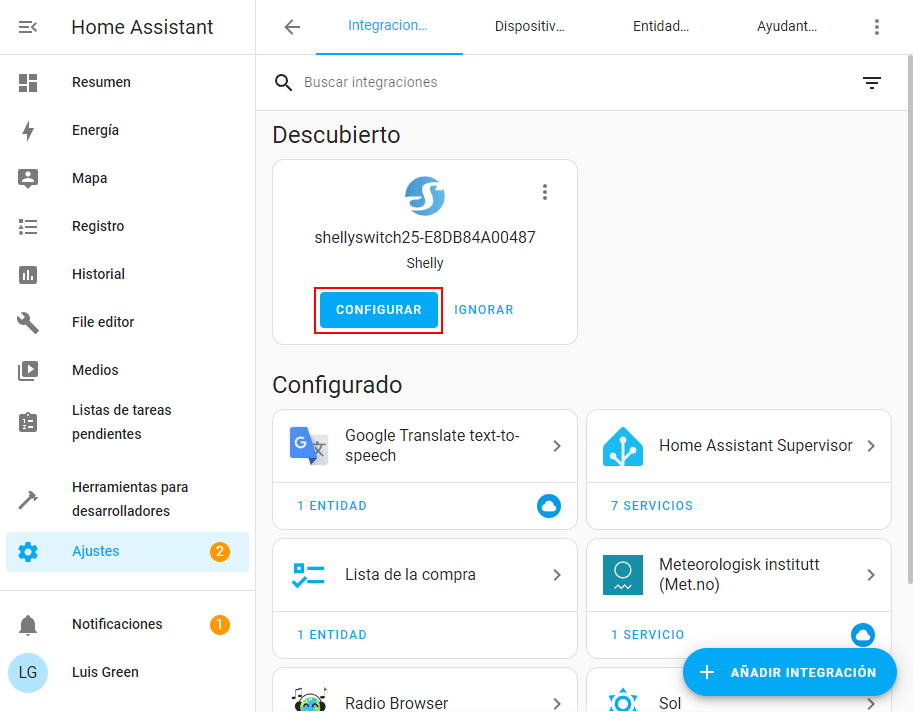Select the Ayudantes tab

click(786, 27)
